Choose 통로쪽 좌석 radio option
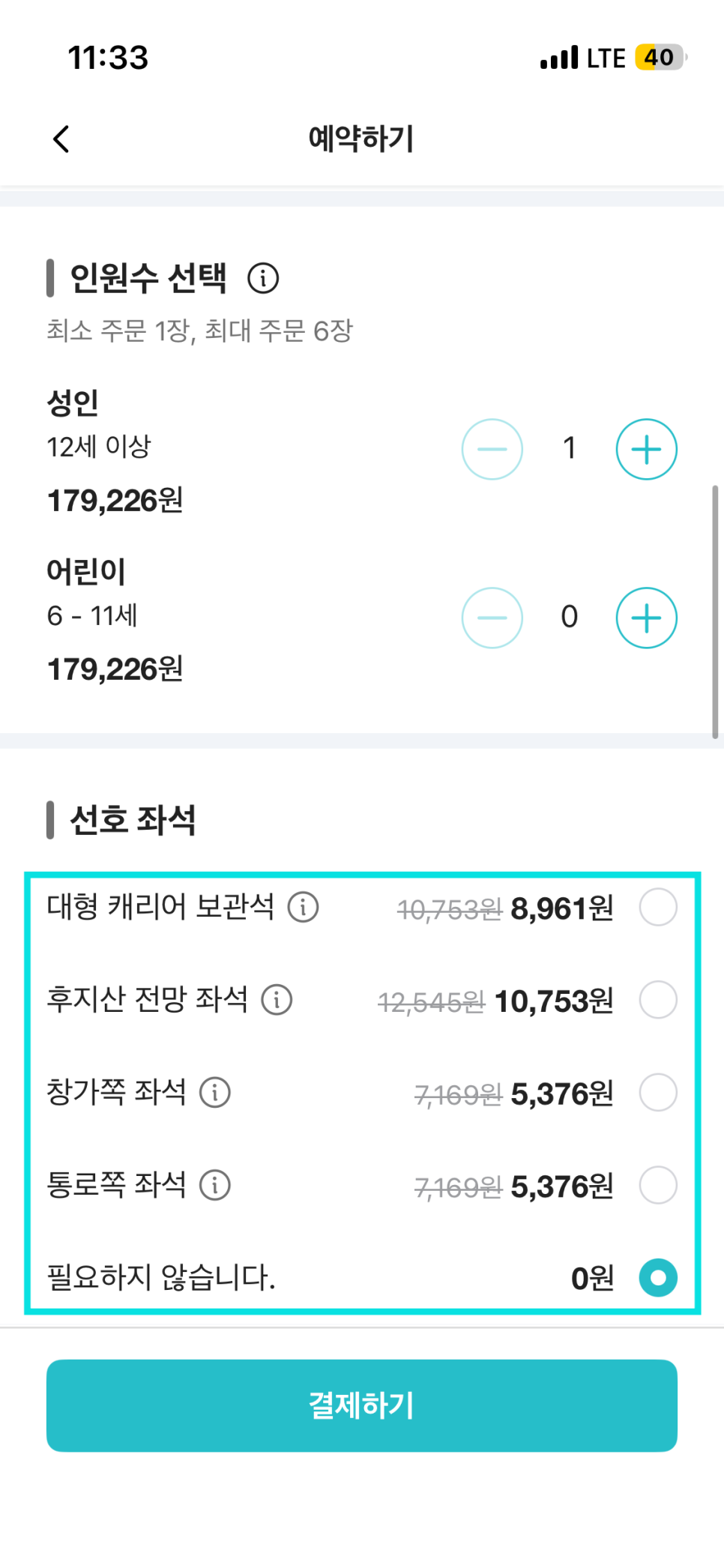The height and width of the screenshot is (1568, 724). coord(658,1185)
